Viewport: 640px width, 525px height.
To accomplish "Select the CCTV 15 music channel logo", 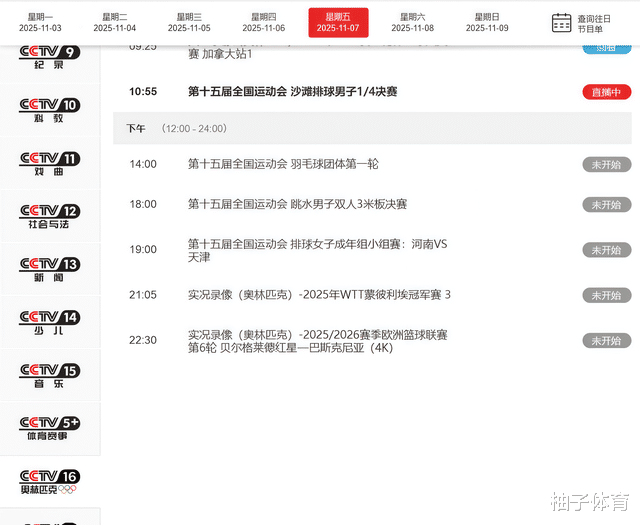I will point(49,376).
